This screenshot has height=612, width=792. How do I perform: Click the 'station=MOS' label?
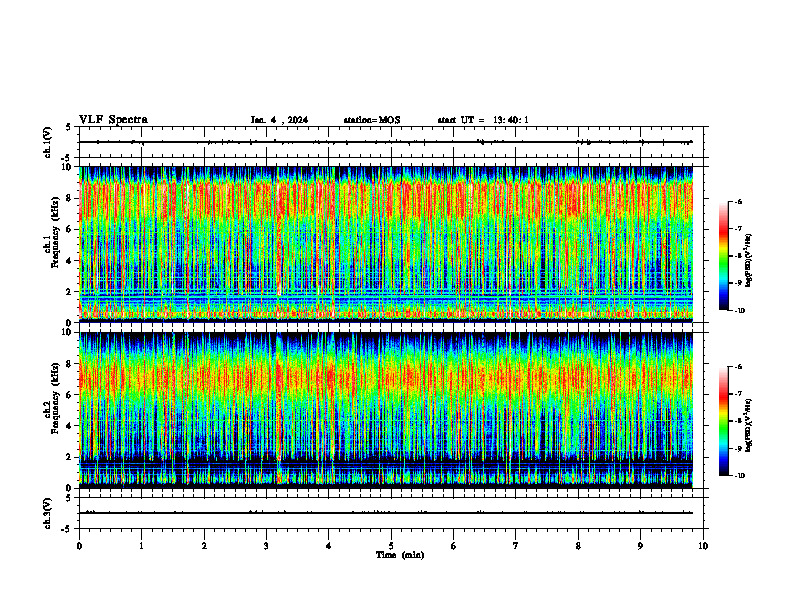pos(372,120)
